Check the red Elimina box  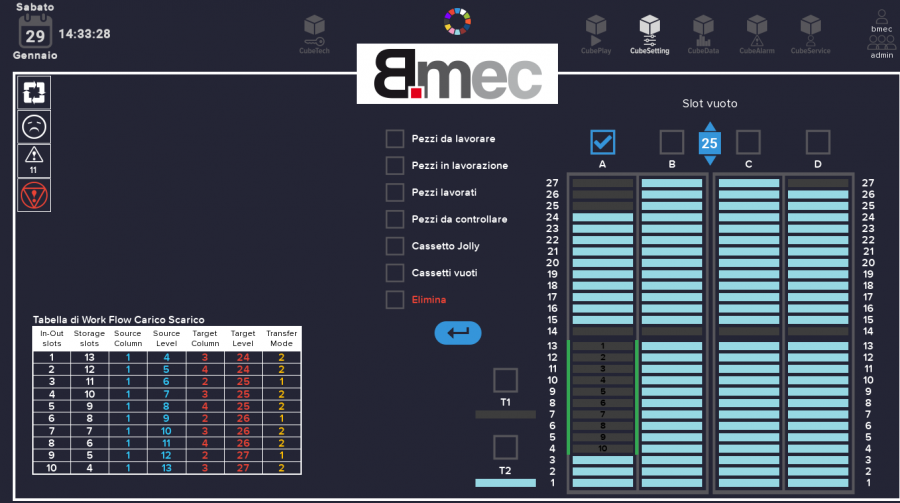tap(394, 299)
